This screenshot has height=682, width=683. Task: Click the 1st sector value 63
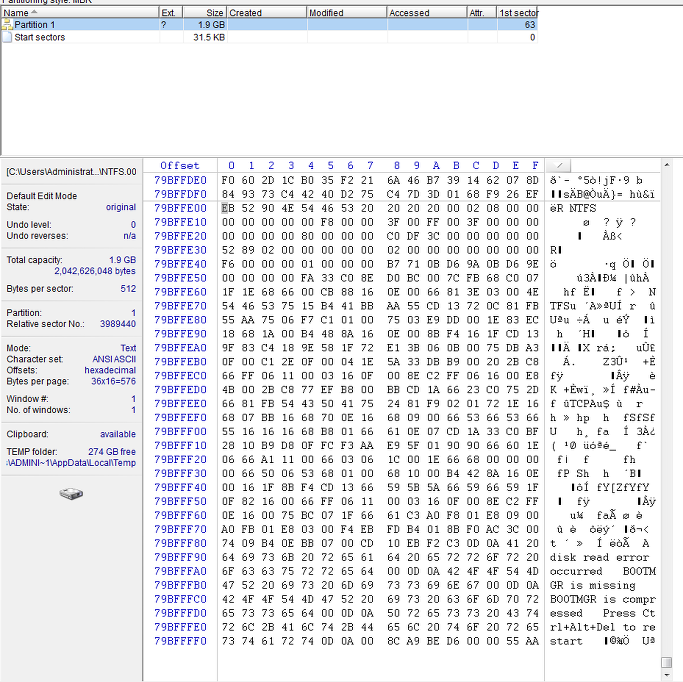pos(530,25)
